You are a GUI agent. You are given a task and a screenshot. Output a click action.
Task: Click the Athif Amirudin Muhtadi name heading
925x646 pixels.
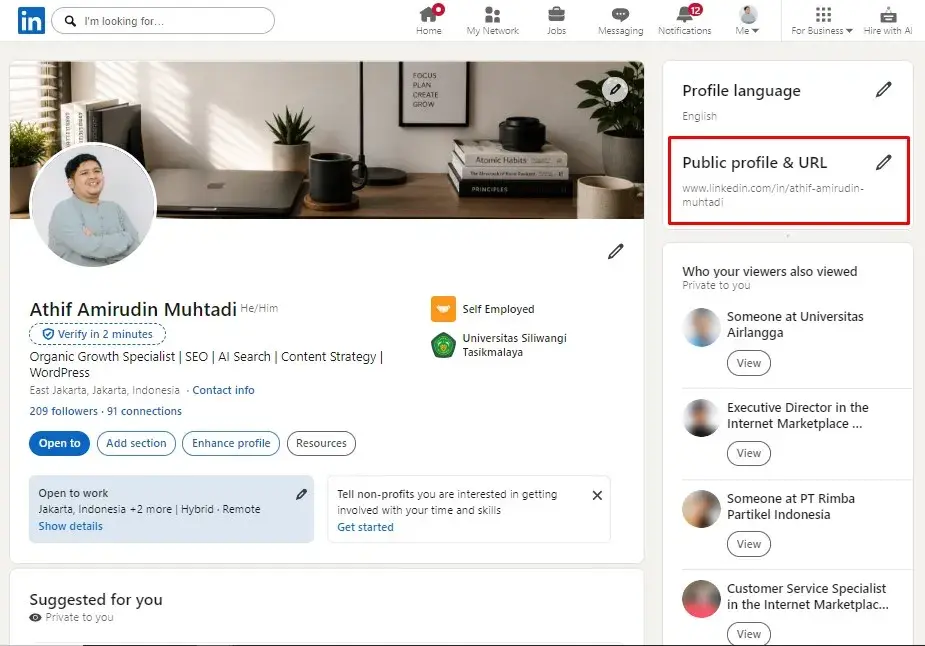pos(133,309)
